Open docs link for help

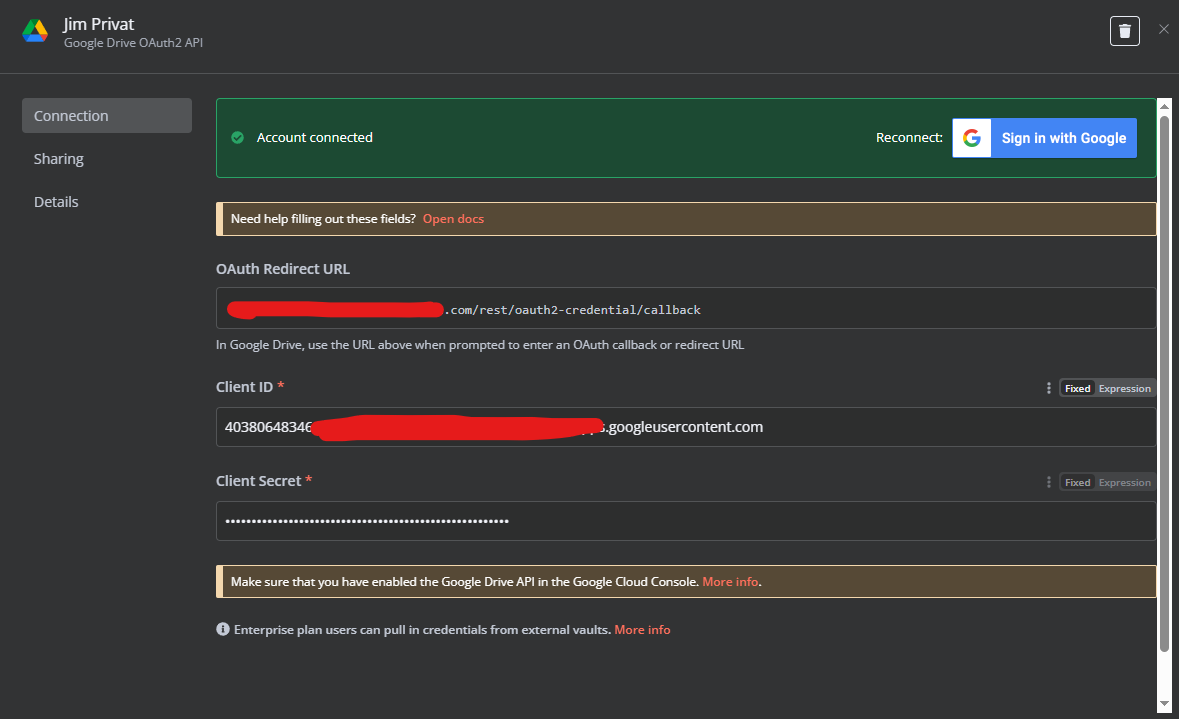(x=453, y=219)
